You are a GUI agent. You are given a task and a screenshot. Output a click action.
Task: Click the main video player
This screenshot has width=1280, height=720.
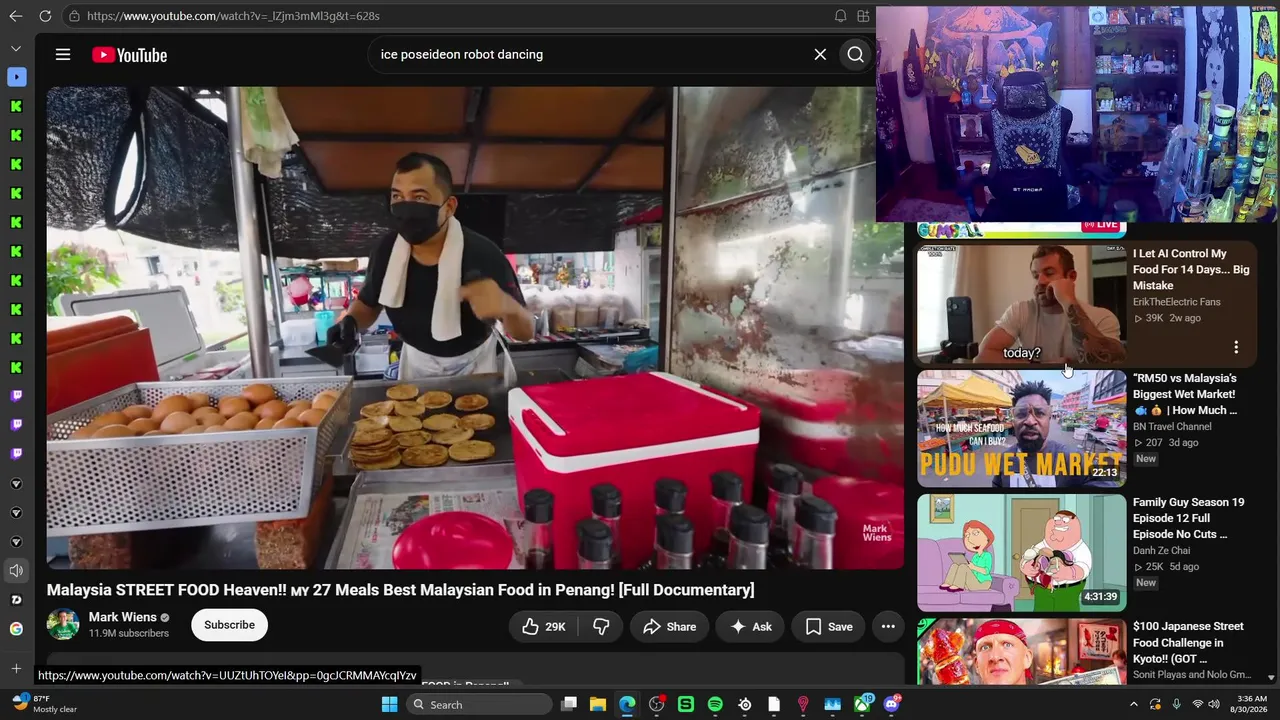click(x=475, y=328)
